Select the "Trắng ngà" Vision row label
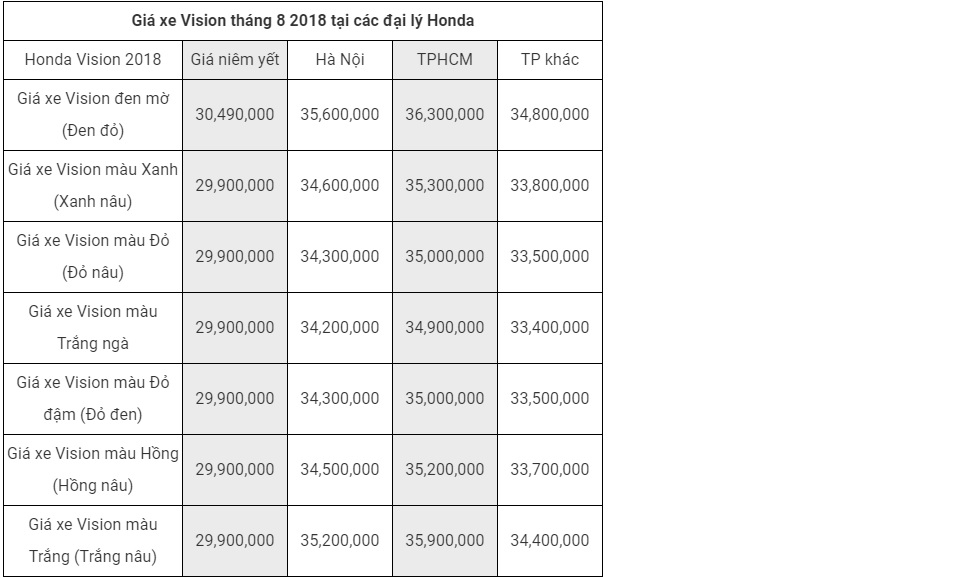Image resolution: width=961 pixels, height=578 pixels. pos(93,327)
